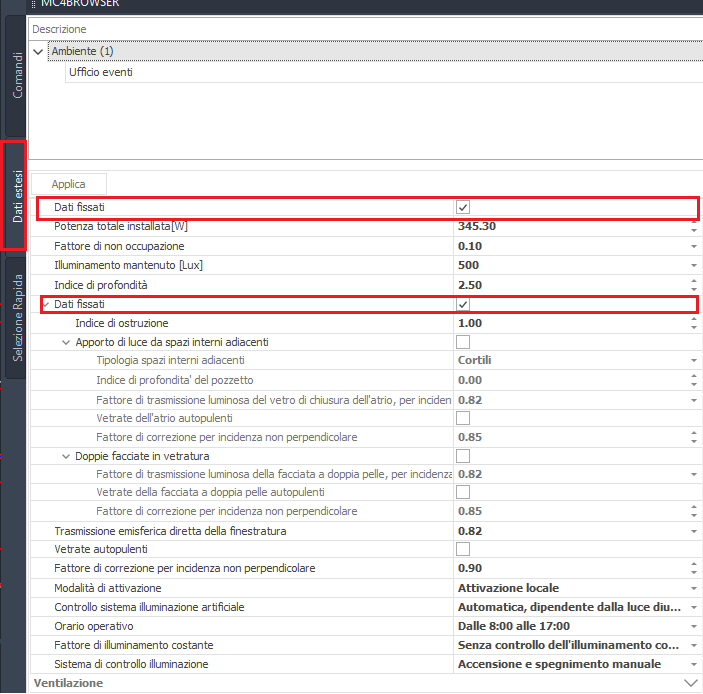The image size is (703, 694).
Task: Click Potenza totale installata stepper arrows
Action: tap(694, 226)
